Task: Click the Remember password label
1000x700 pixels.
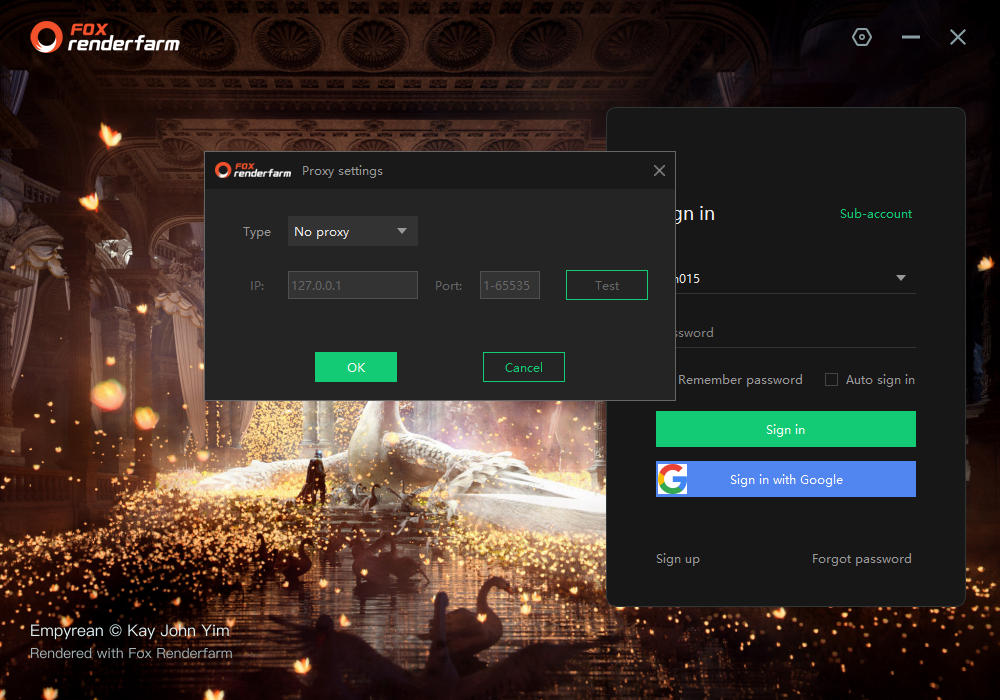Action: click(x=740, y=379)
